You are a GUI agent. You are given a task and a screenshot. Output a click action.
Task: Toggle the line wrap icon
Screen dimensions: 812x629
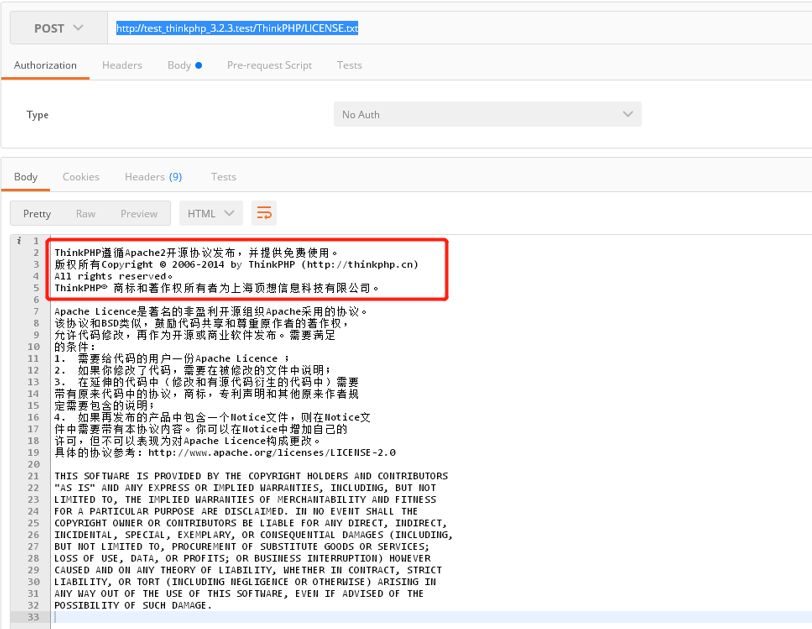[264, 213]
